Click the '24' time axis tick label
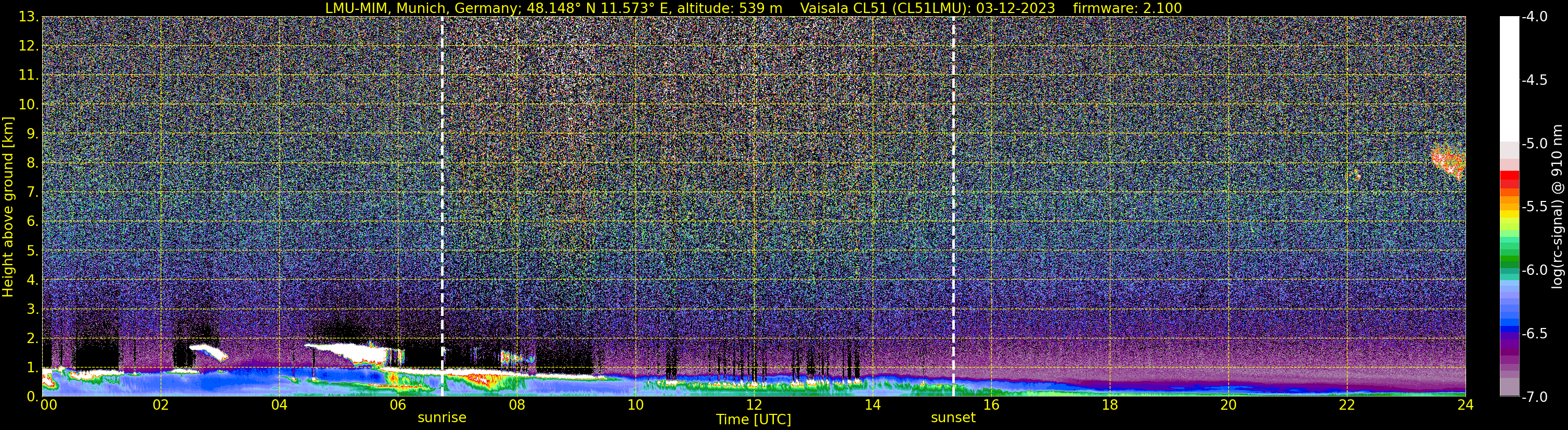 [x=1465, y=406]
